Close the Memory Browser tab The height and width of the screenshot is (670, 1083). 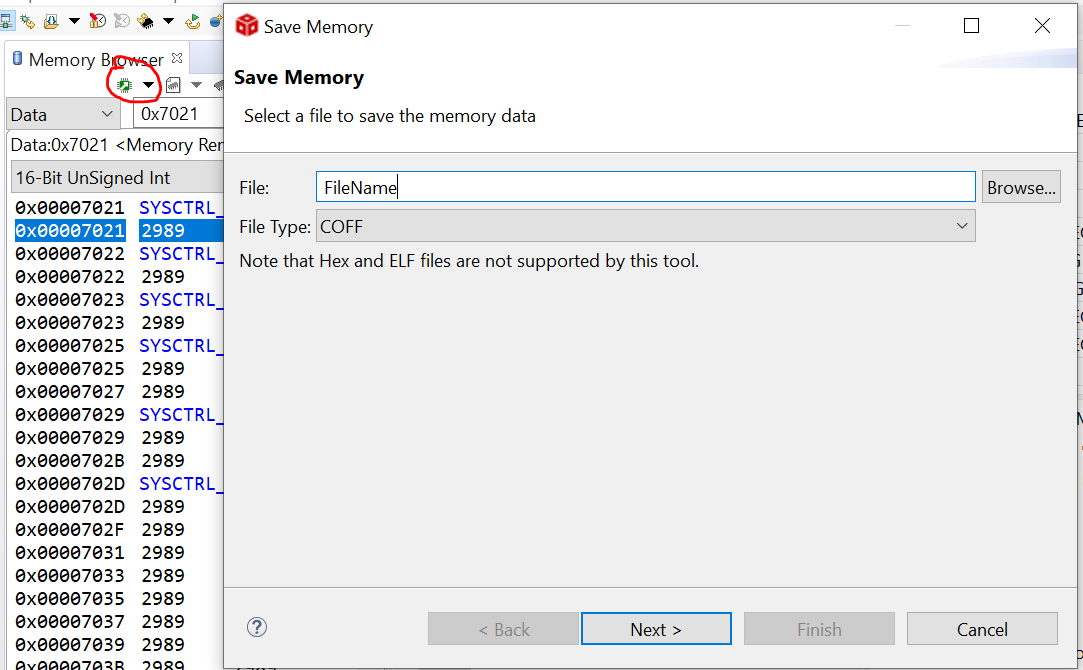[x=178, y=59]
